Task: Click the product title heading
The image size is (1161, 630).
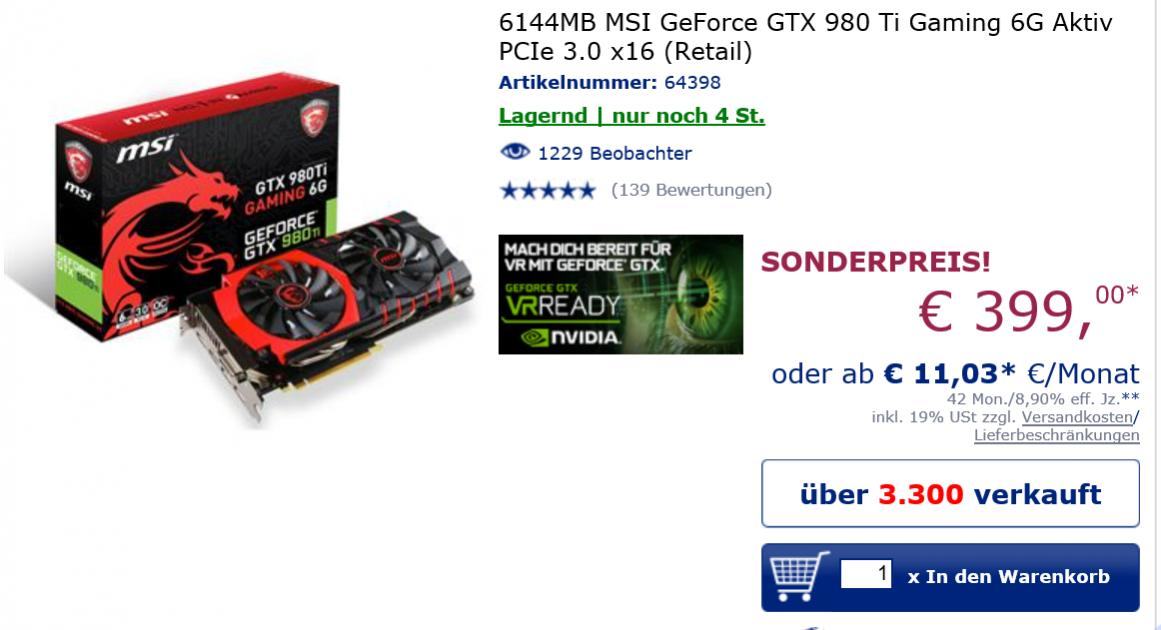Action: (x=806, y=37)
